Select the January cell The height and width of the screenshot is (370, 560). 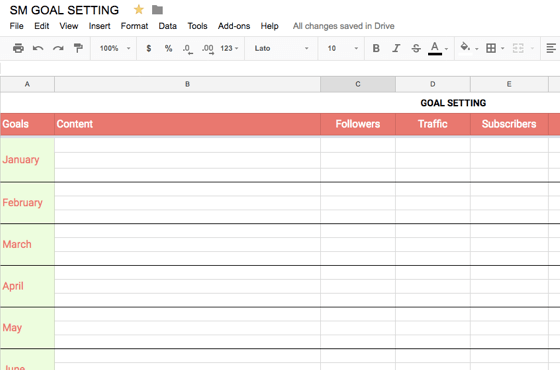[x=27, y=160]
